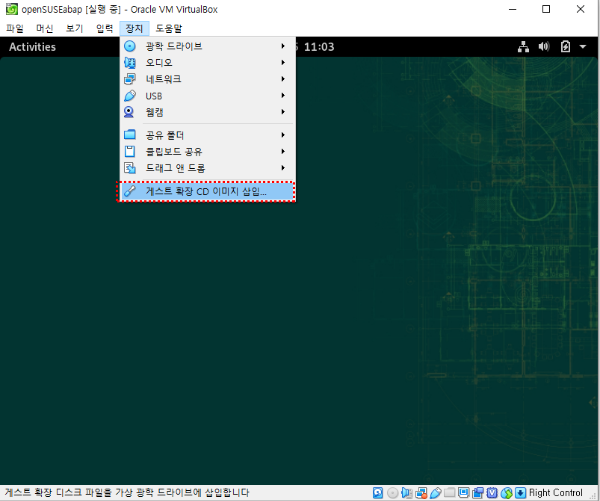Click the hard disk activity status icon
The width and height of the screenshot is (600, 501).
pyautogui.click(x=378, y=493)
